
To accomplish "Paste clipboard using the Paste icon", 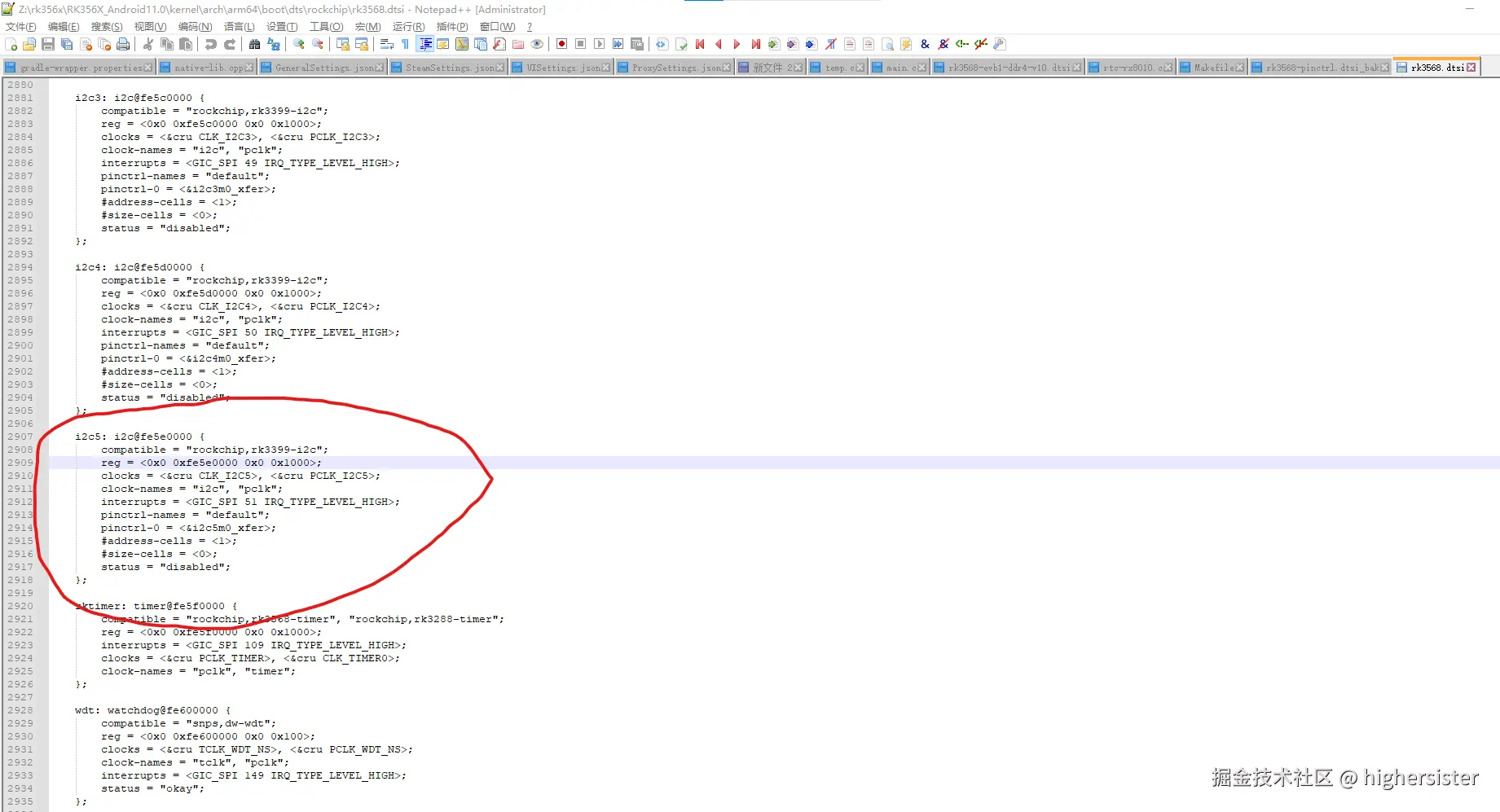I will 186,44.
